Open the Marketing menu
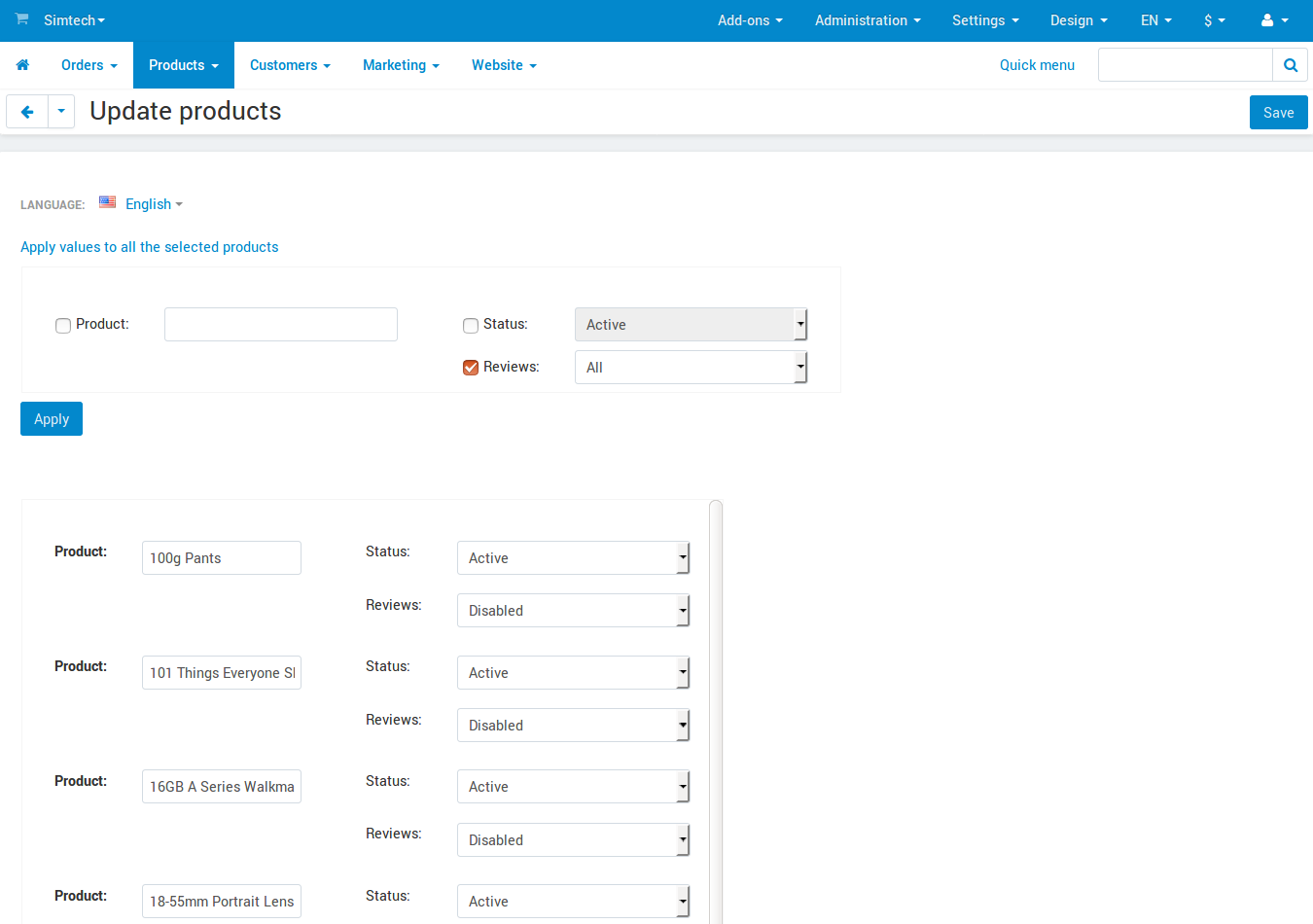 click(401, 65)
